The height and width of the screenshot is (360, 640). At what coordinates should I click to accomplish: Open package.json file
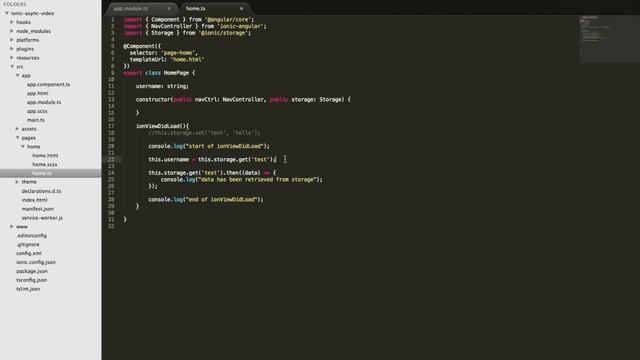[x=32, y=271]
